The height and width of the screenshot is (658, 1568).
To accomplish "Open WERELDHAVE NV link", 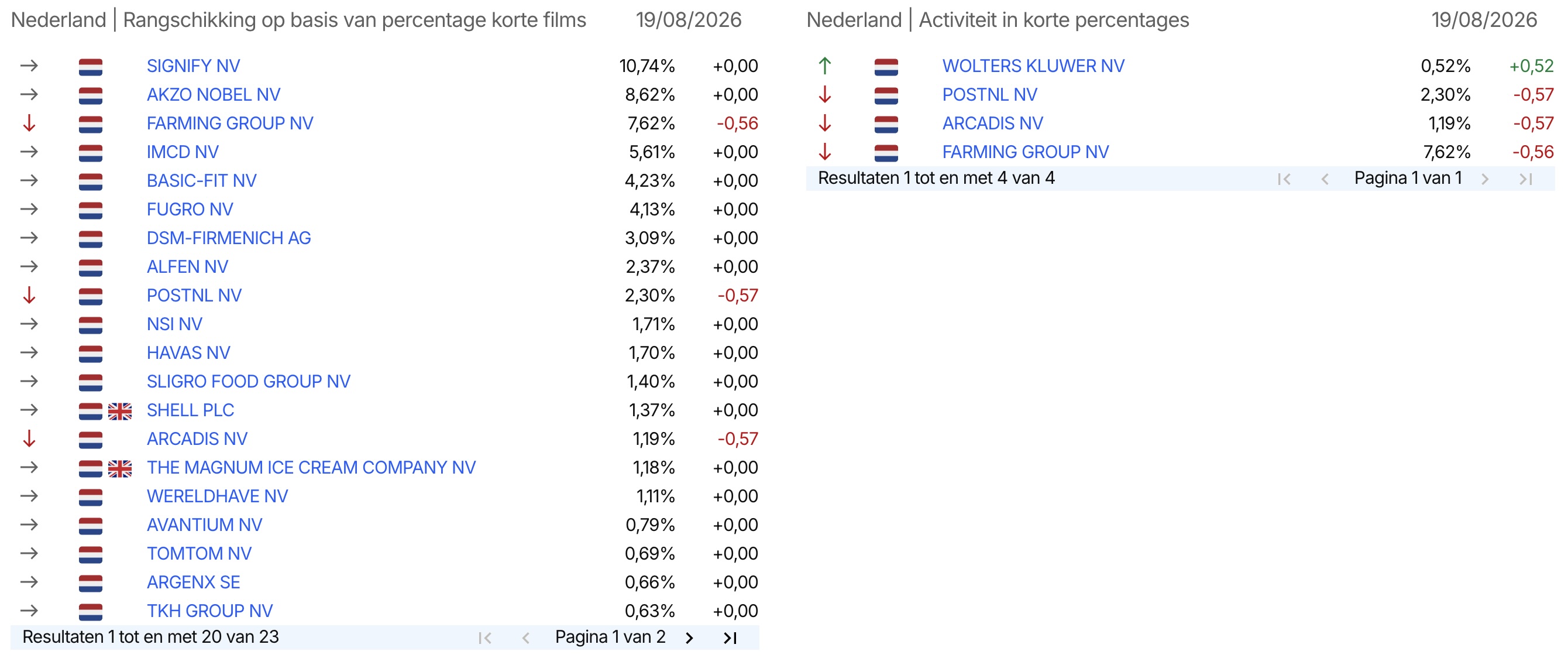I will click(217, 496).
